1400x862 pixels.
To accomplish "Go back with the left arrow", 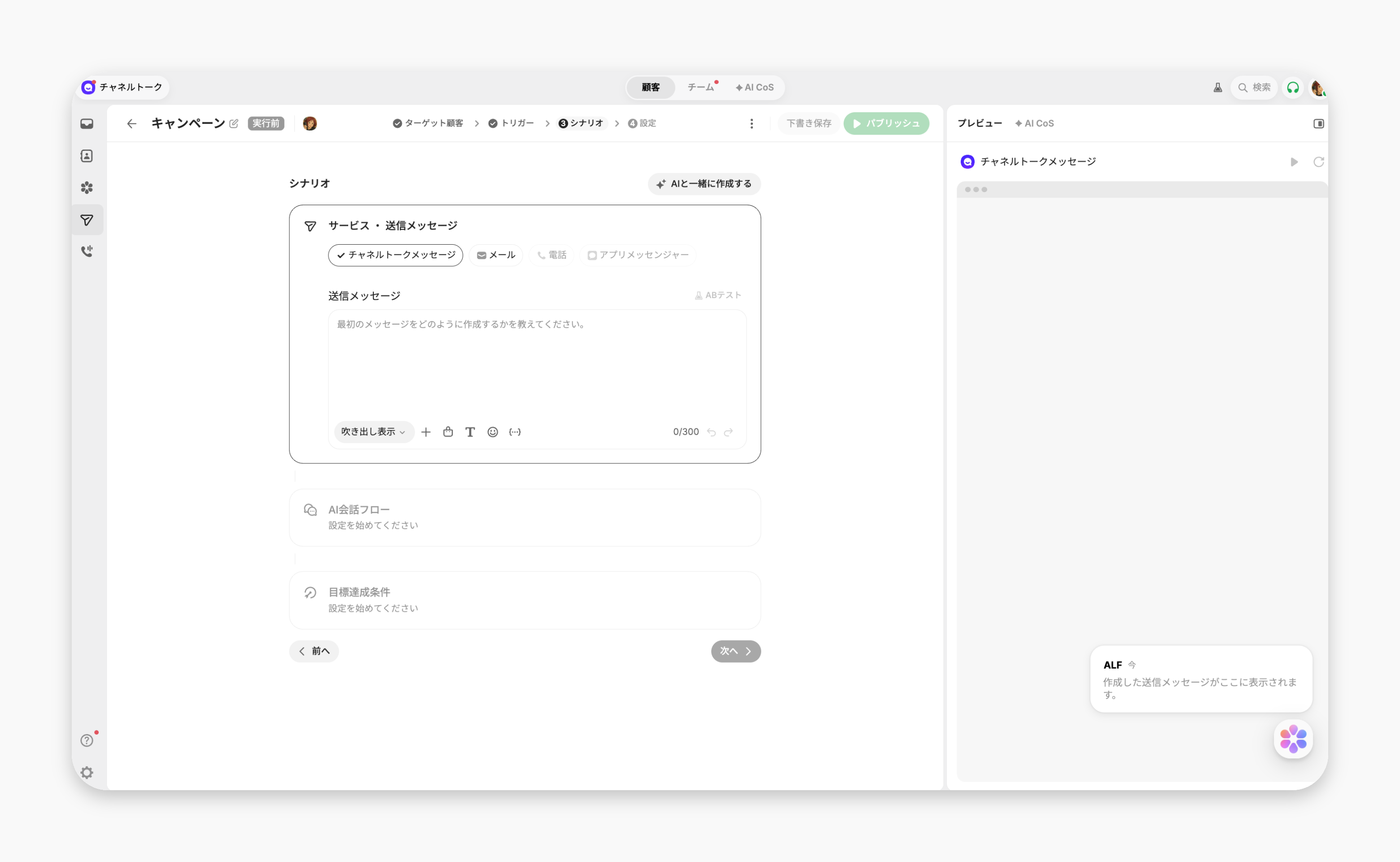I will (x=131, y=124).
